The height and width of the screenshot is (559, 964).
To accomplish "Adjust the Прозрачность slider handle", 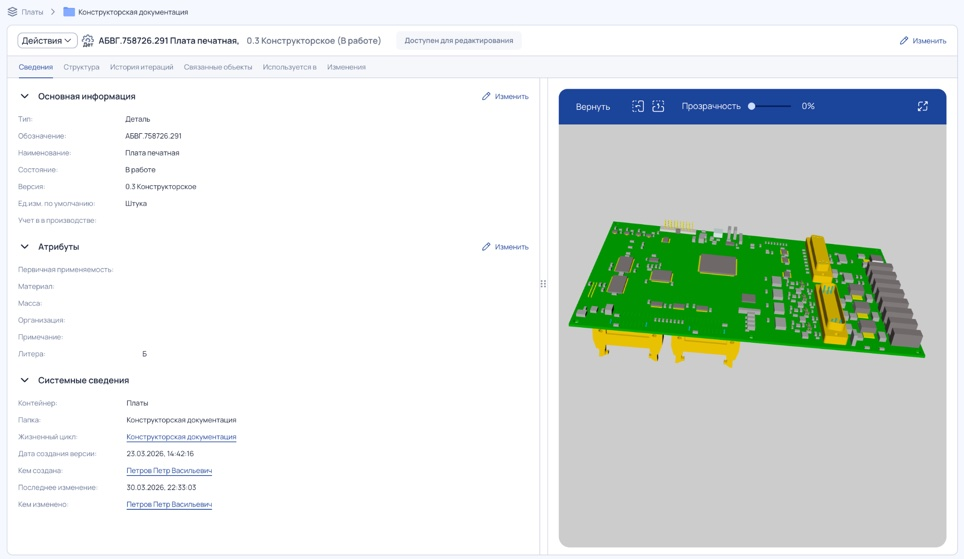I will (x=751, y=106).
